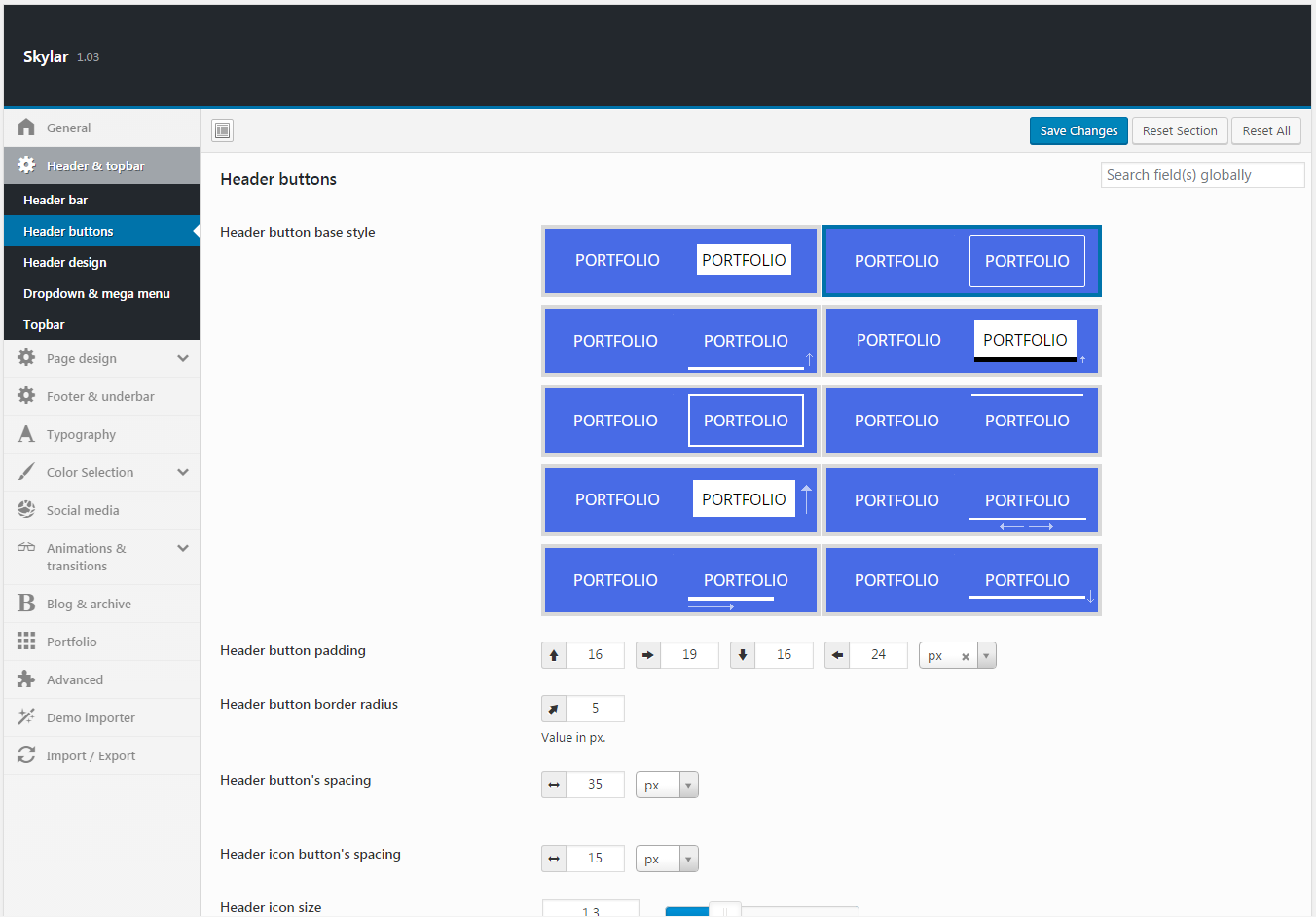Click the Typography letter A icon
This screenshot has width=1316, height=917.
tap(26, 434)
